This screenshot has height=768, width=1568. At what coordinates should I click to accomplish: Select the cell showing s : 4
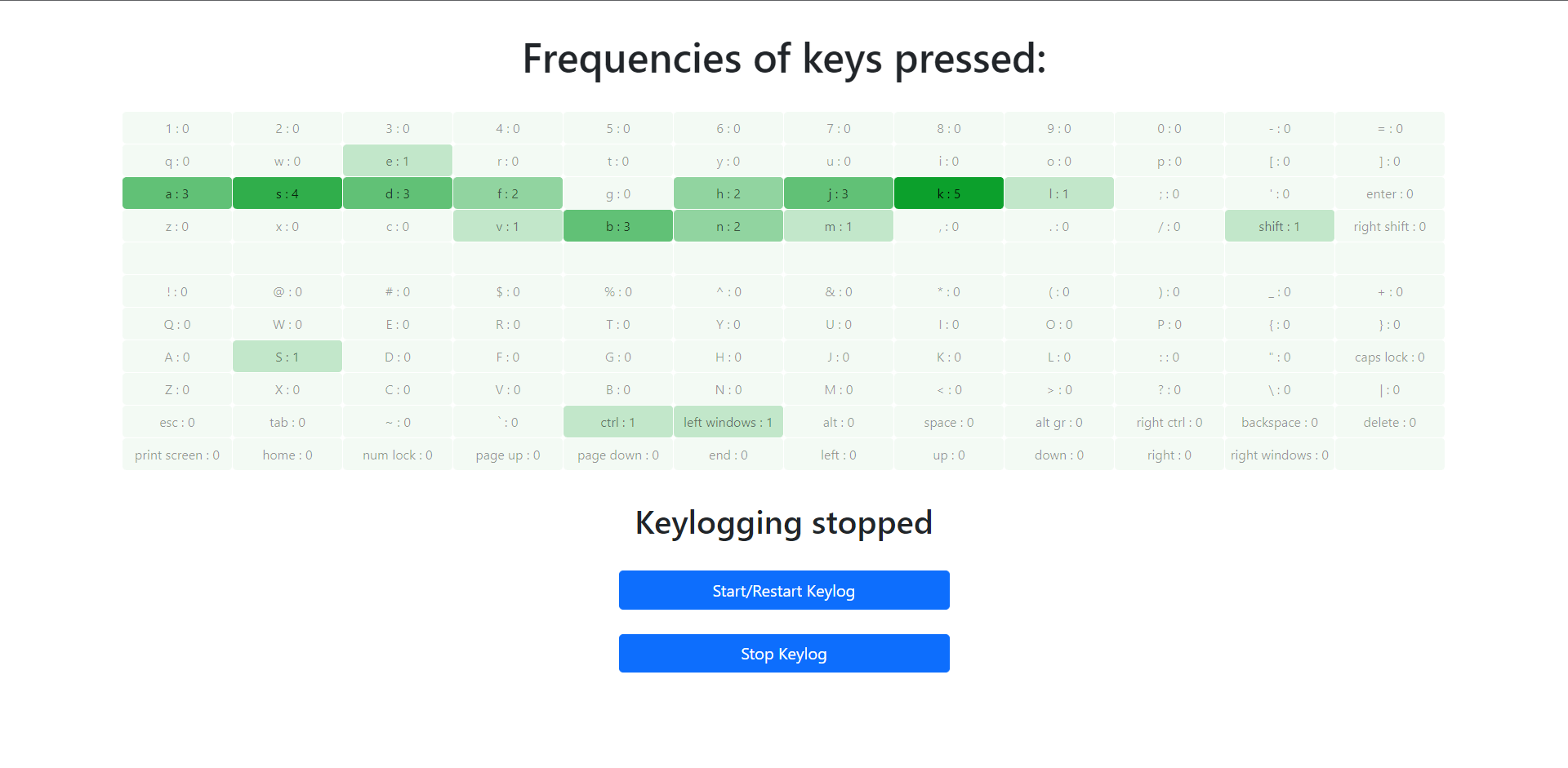[x=287, y=193]
